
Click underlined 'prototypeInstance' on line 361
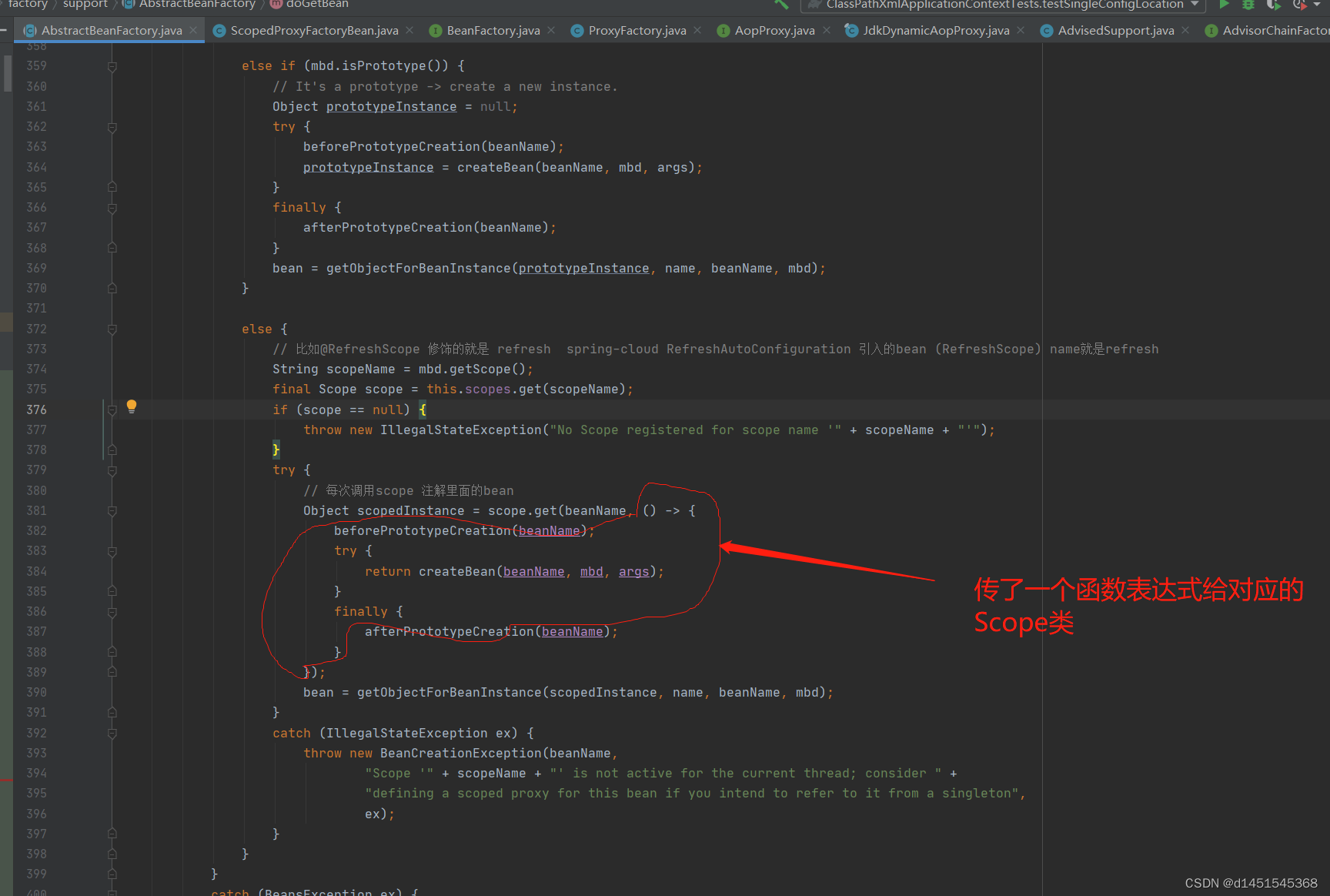(391, 107)
